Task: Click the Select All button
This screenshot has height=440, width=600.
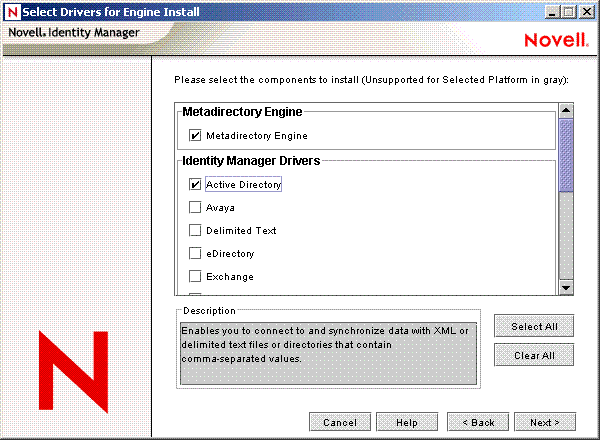Action: click(534, 326)
